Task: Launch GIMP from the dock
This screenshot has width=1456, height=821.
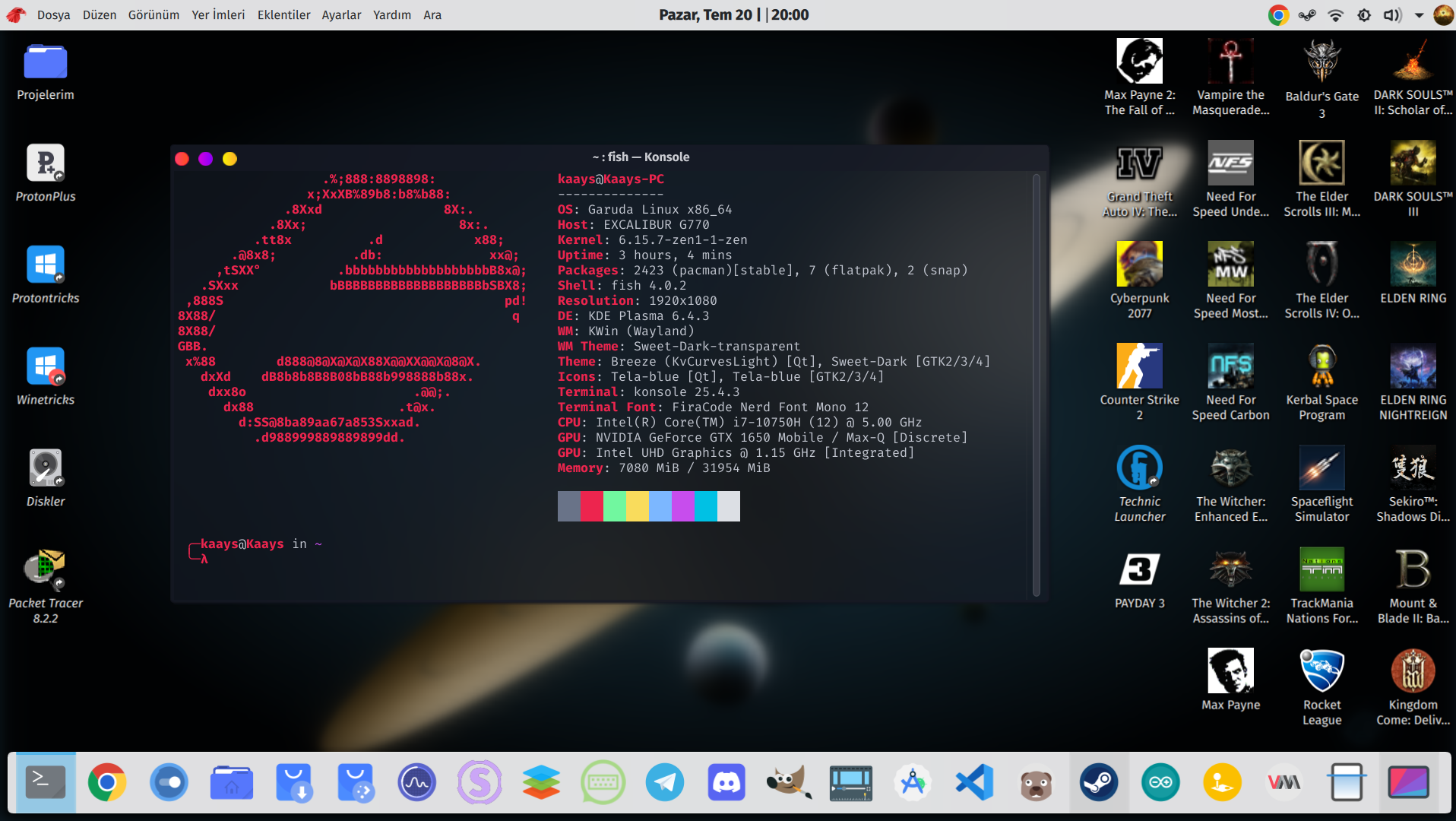Action: coord(789,782)
